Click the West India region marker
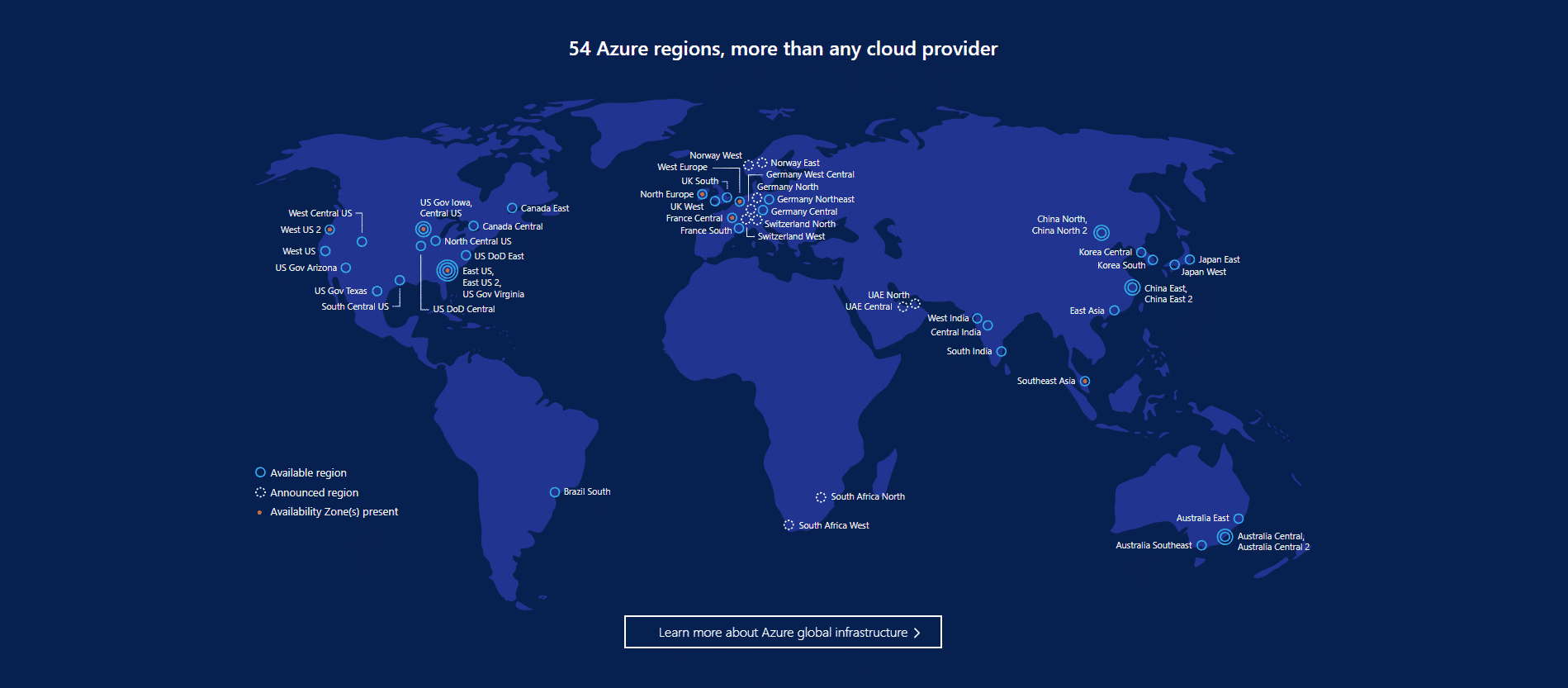This screenshot has height=688, width=1568. pyautogui.click(x=978, y=318)
